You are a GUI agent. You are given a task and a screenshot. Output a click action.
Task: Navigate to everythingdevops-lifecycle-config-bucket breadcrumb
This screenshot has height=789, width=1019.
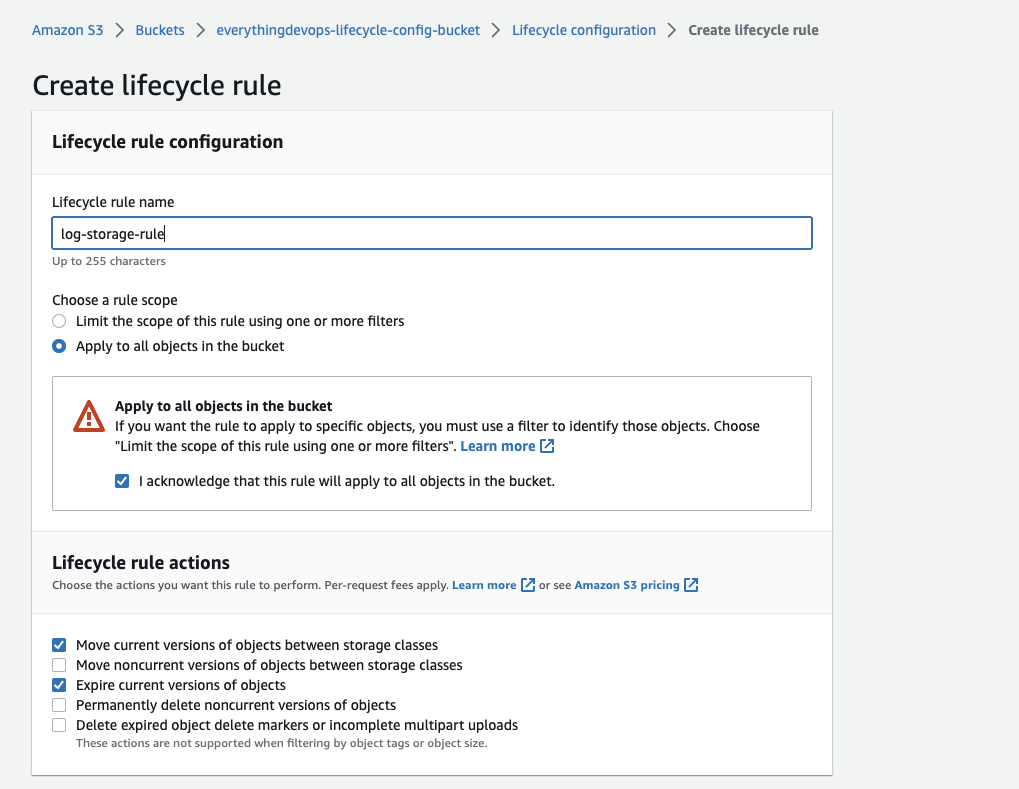click(348, 30)
